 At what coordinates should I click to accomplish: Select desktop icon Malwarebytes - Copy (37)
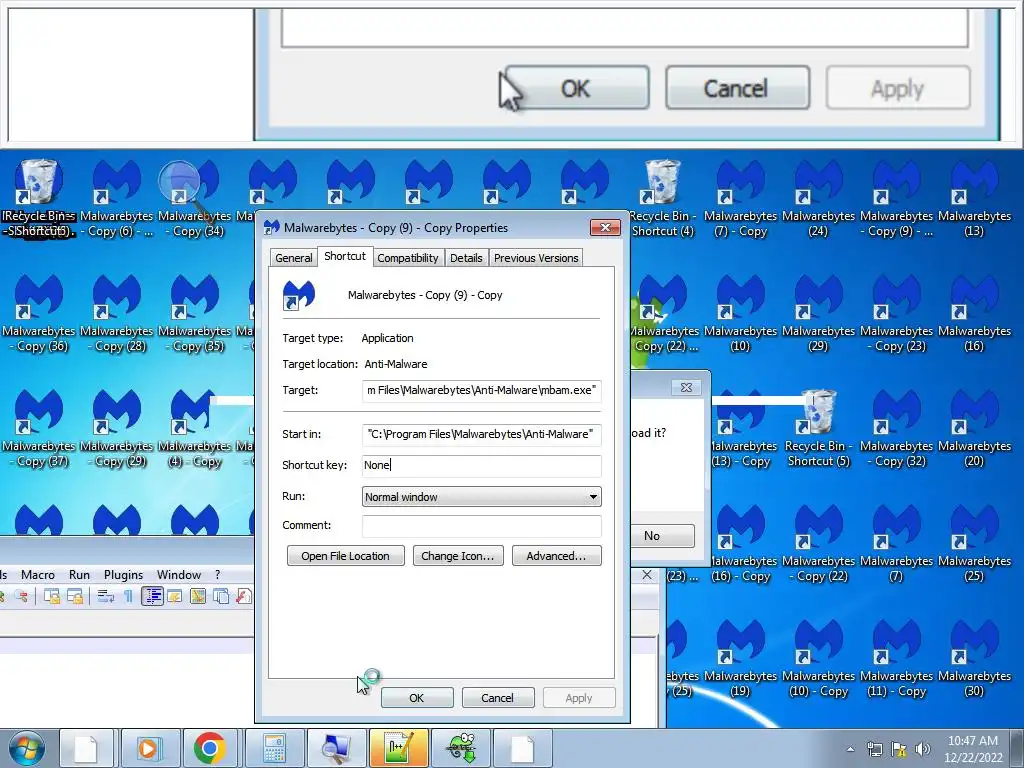39,428
